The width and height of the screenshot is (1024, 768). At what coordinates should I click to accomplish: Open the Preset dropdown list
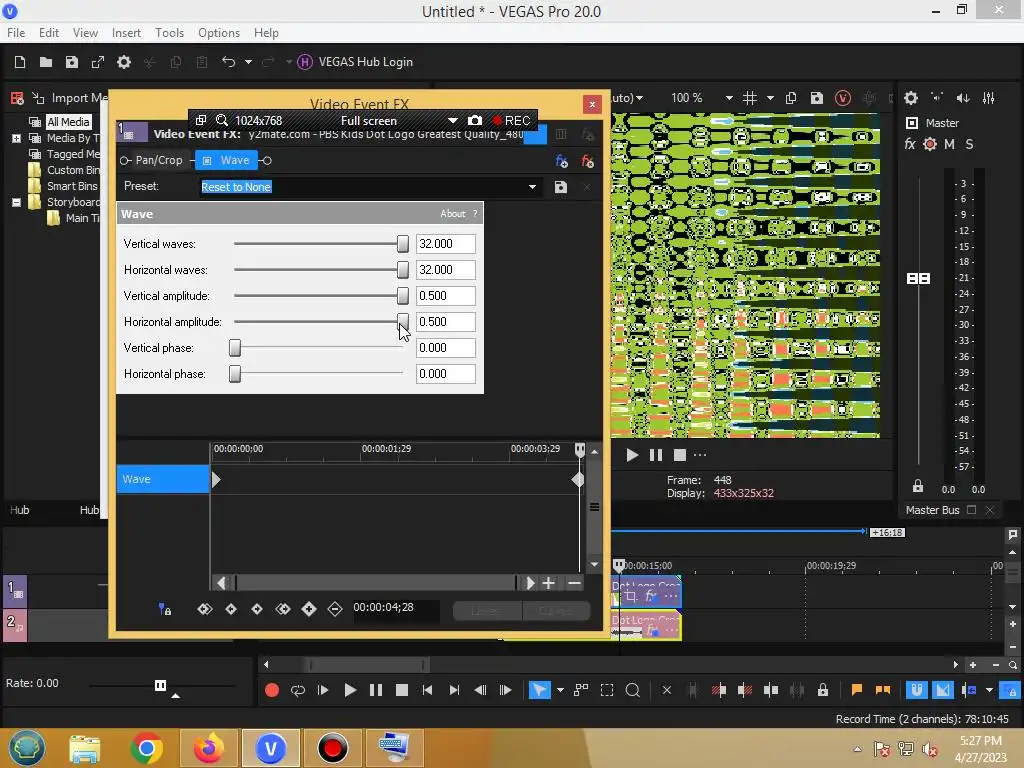pos(532,187)
